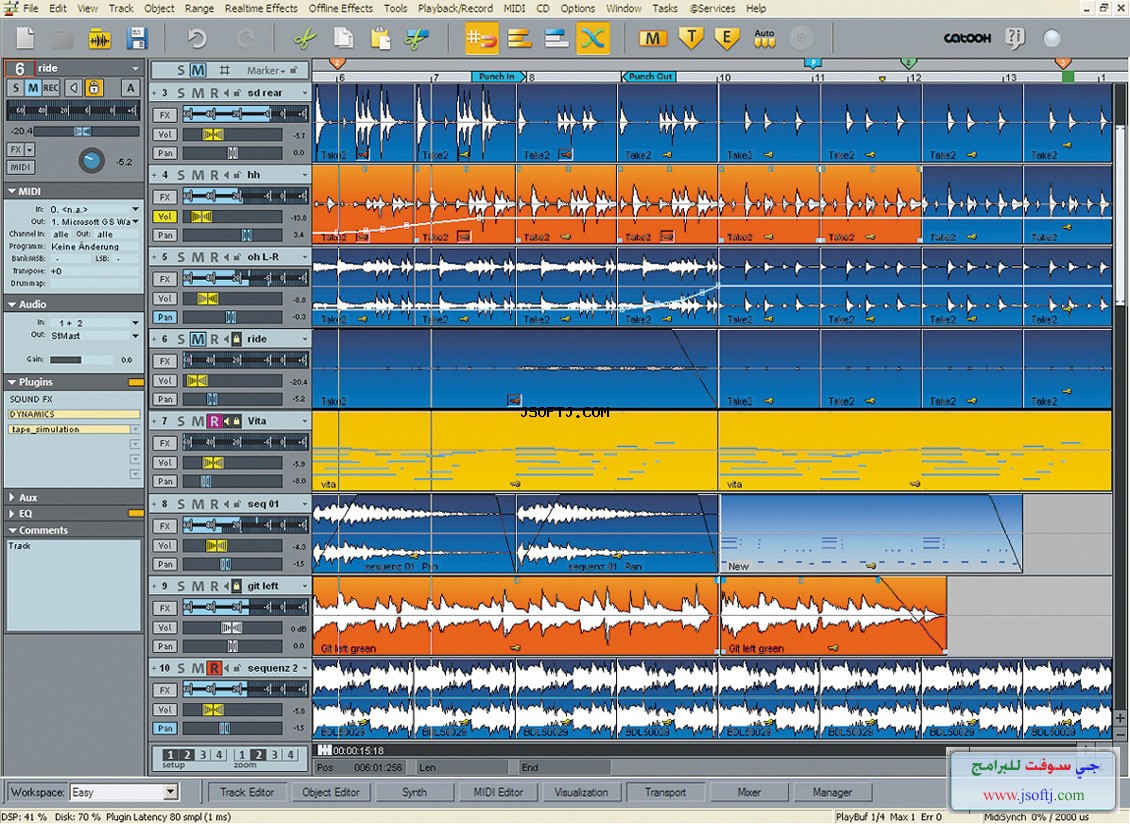Screen dimensions: 1130x824
Task: Open the Manager panel
Action: [832, 792]
